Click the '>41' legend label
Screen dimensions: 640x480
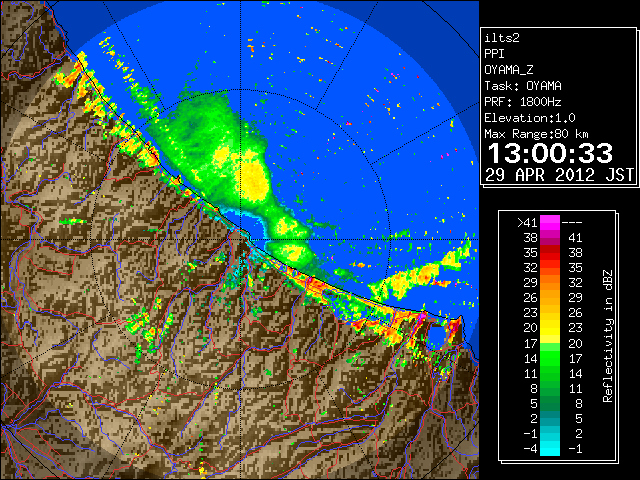(527, 222)
